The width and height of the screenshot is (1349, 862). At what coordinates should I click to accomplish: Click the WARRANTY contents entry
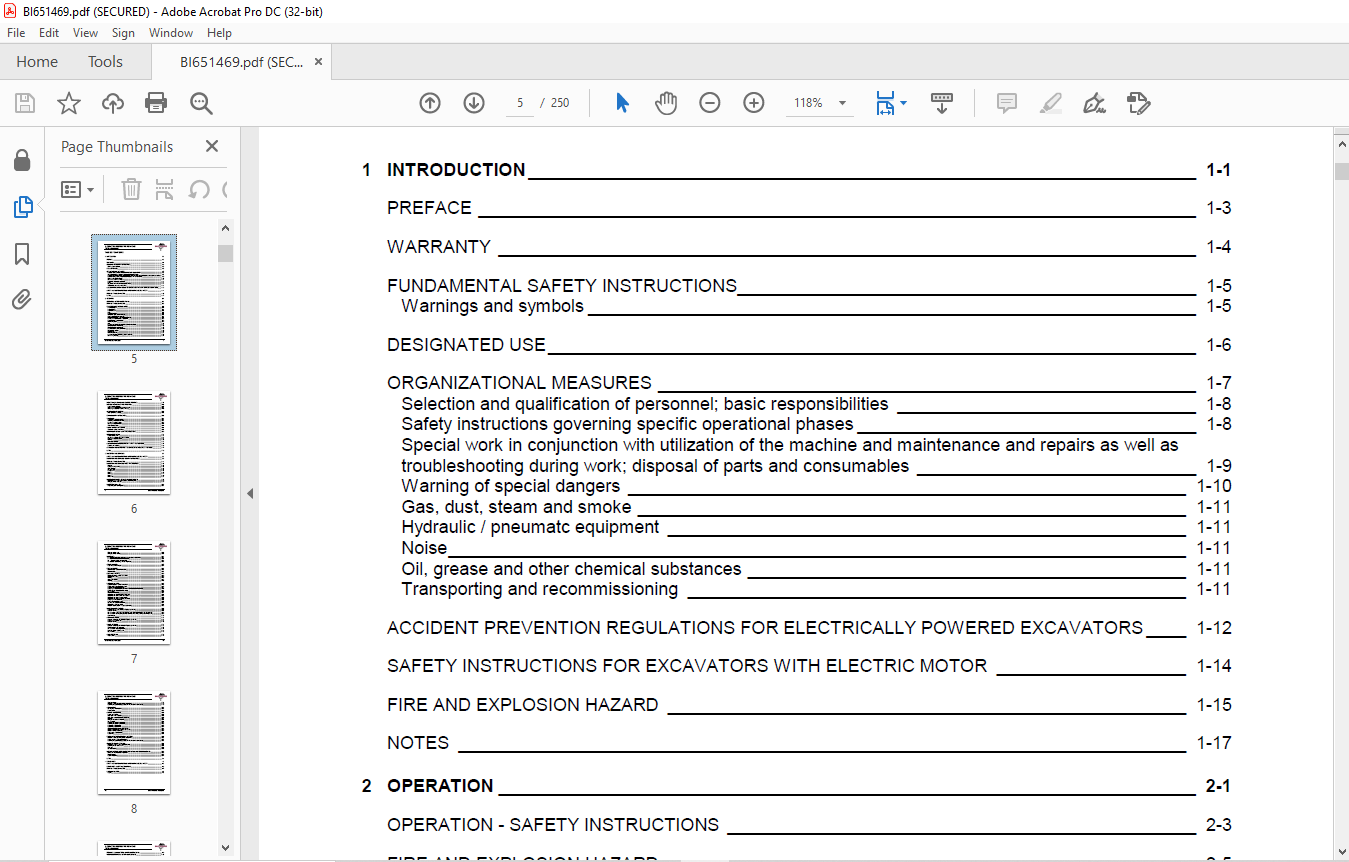[439, 247]
